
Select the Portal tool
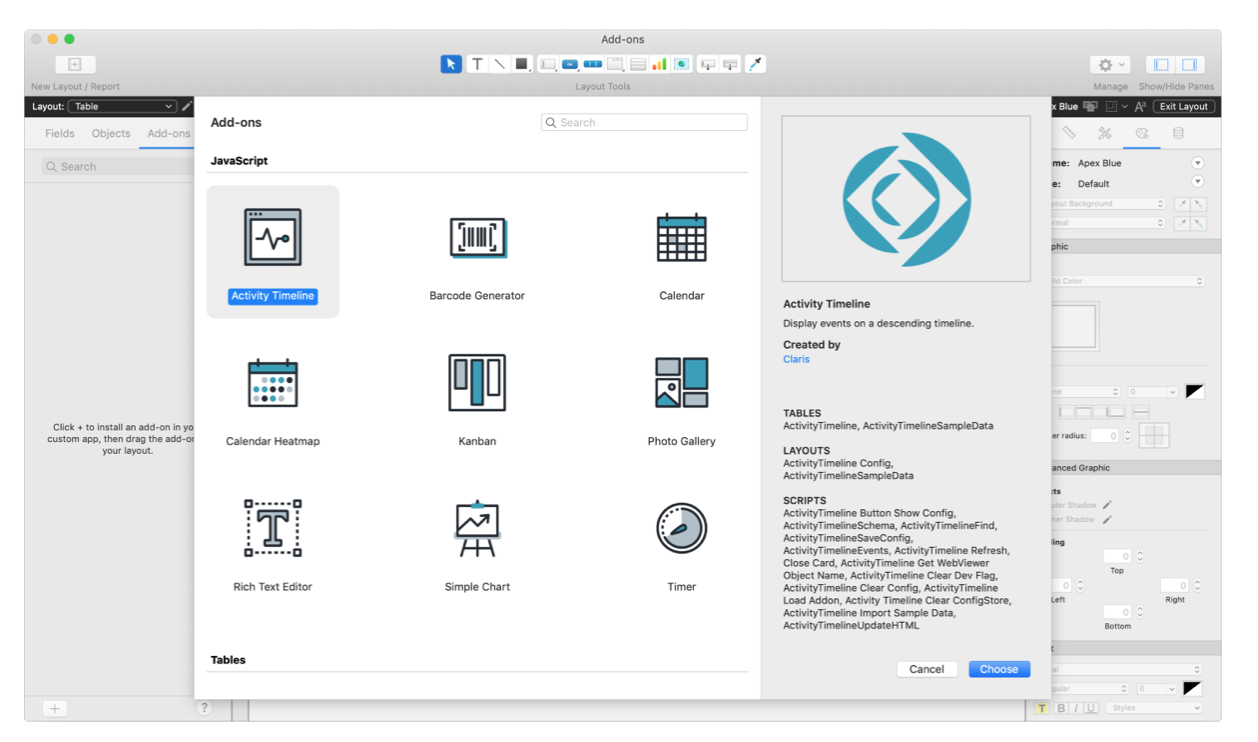[x=638, y=64]
